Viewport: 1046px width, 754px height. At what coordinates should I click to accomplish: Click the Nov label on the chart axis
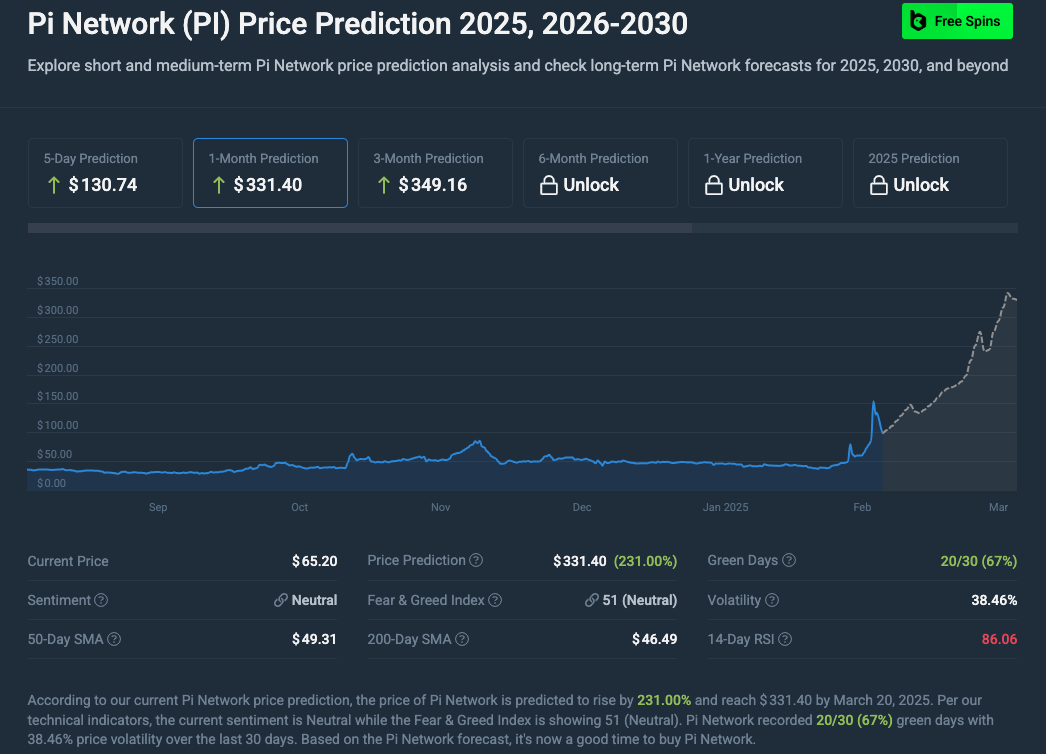(441, 507)
